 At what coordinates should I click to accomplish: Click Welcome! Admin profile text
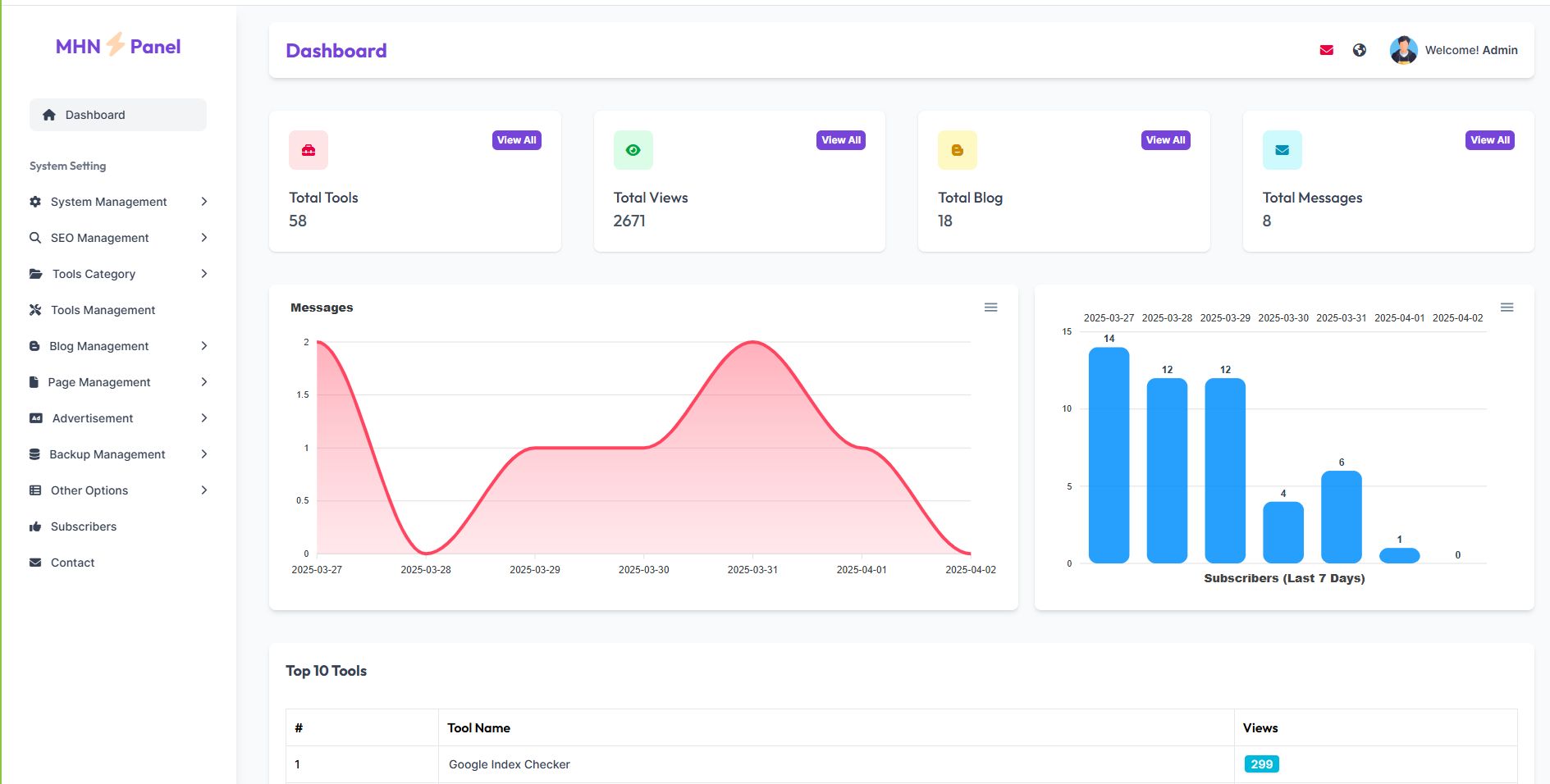1471,50
